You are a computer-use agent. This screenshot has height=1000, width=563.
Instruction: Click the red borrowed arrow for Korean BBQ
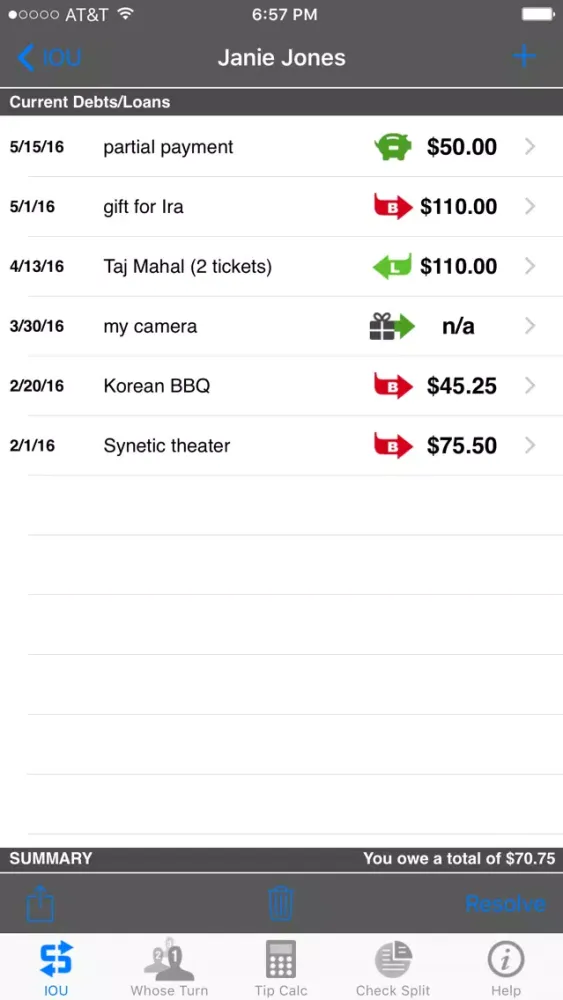[393, 386]
